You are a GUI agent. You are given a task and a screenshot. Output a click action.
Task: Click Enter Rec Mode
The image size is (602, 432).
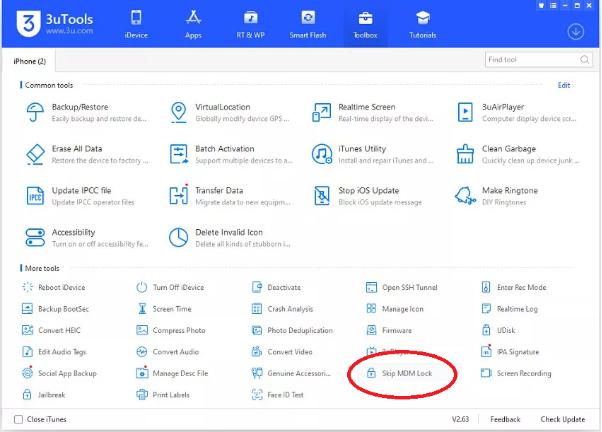[514, 287]
